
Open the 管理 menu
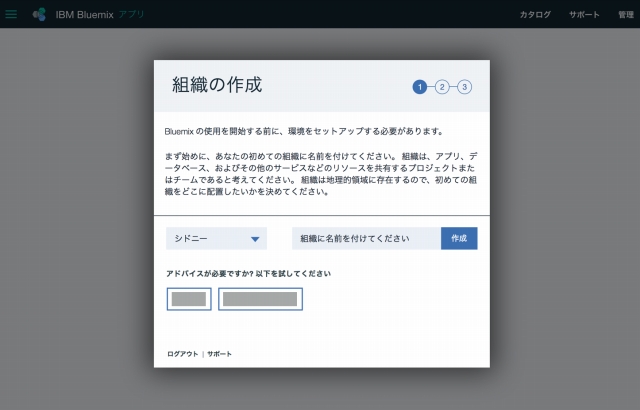[626, 15]
